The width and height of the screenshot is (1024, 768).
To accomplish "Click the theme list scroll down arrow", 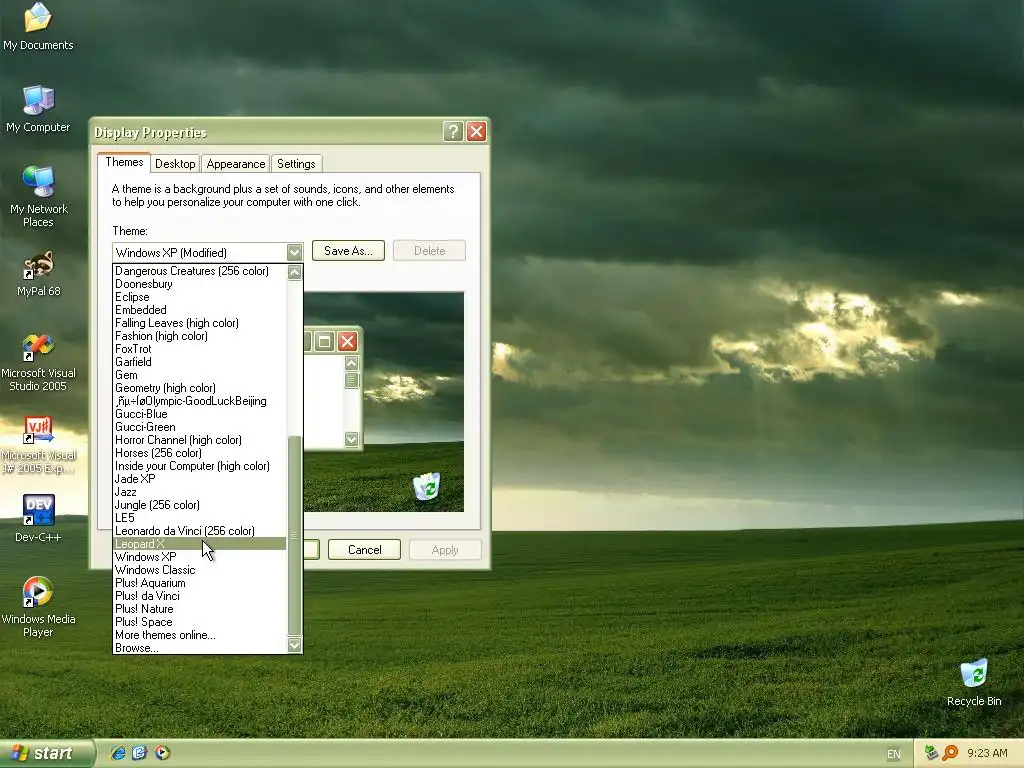I will point(295,645).
